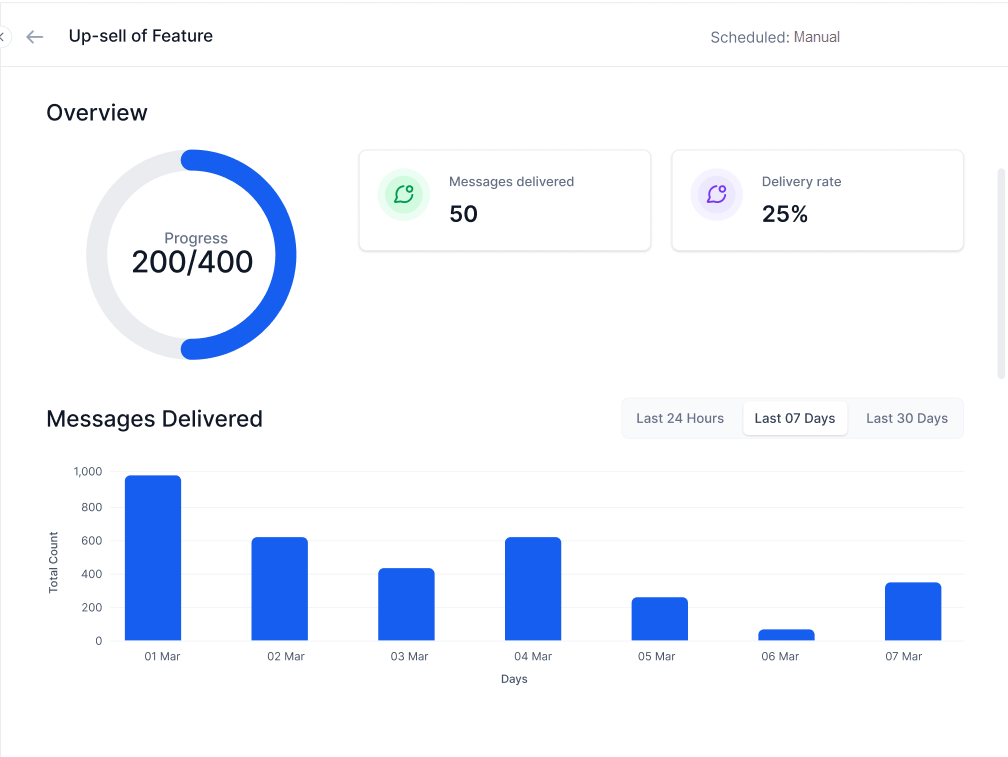Click the purple Delivery rate icon

[716, 194]
